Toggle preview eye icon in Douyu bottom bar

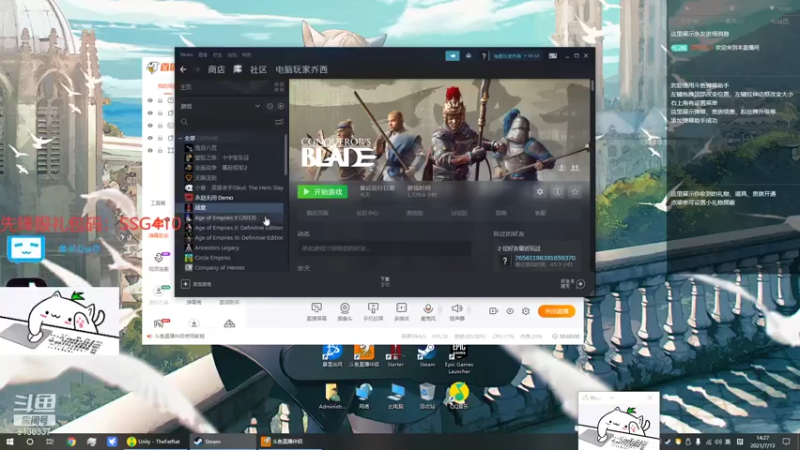pyautogui.click(x=510, y=311)
